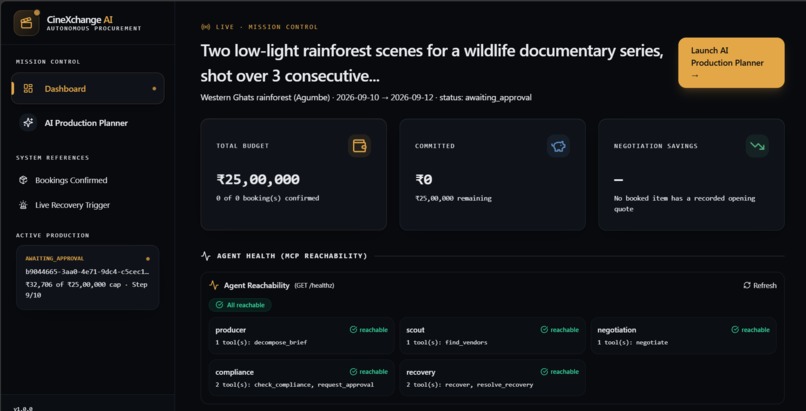Click 'decompose_brief' tool text
Viewport: 806px width, 411px height.
[x=281, y=342]
